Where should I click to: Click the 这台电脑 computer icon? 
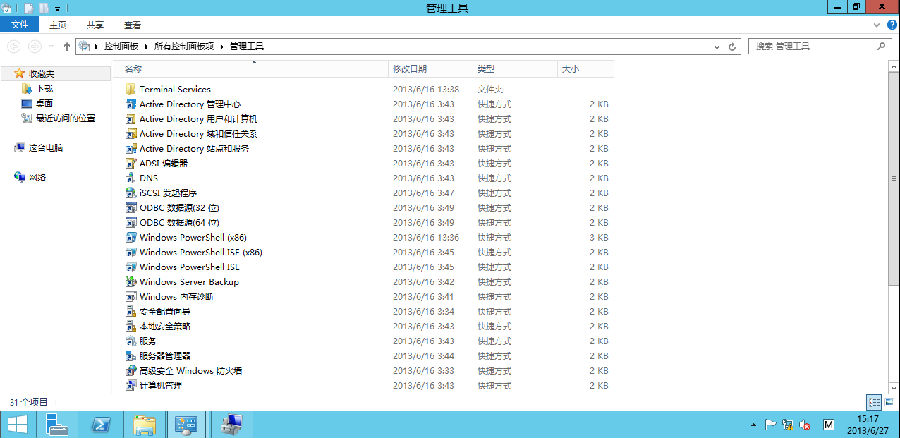coord(19,148)
